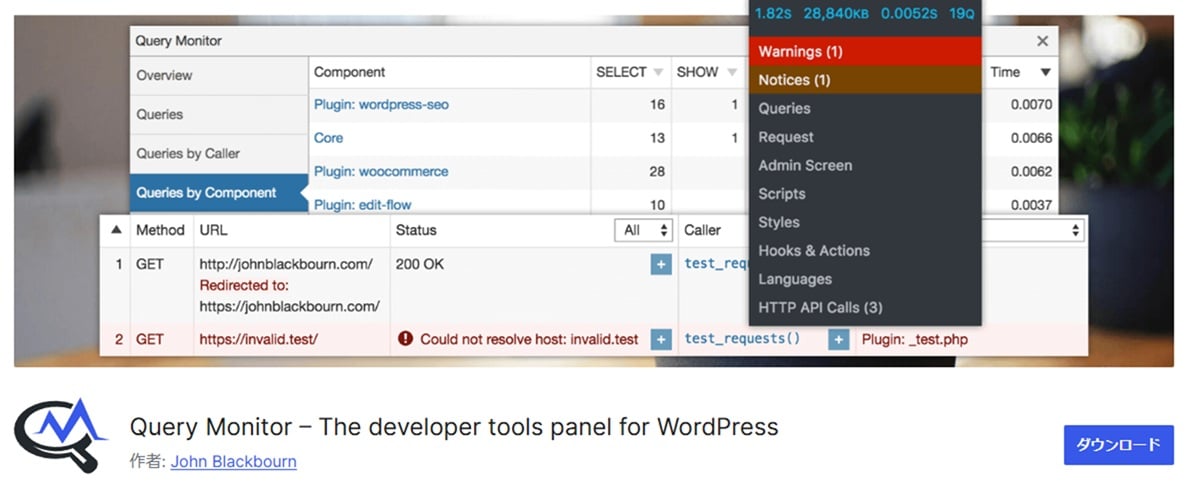The image size is (1200, 490).
Task: Open Warnings (1) menu item
Action: click(800, 51)
